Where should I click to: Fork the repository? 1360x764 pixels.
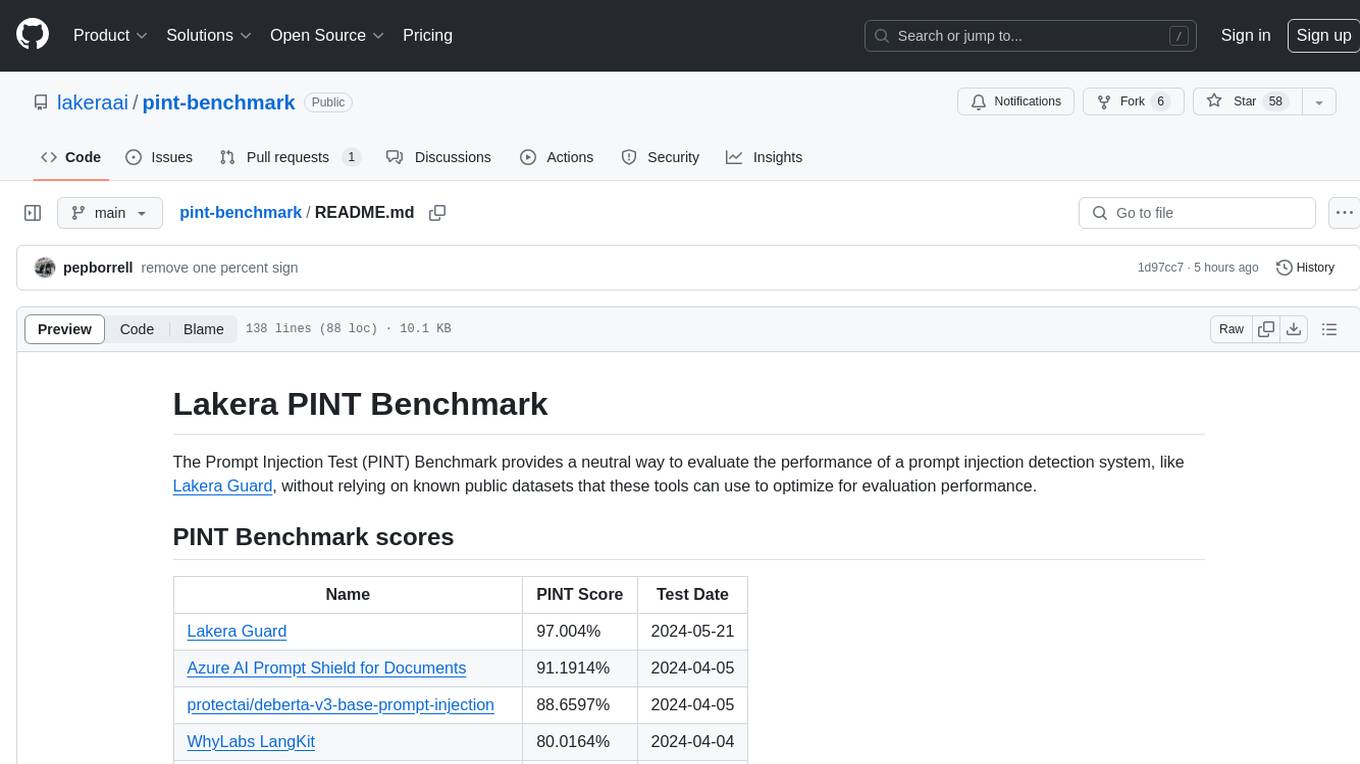coord(1133,102)
